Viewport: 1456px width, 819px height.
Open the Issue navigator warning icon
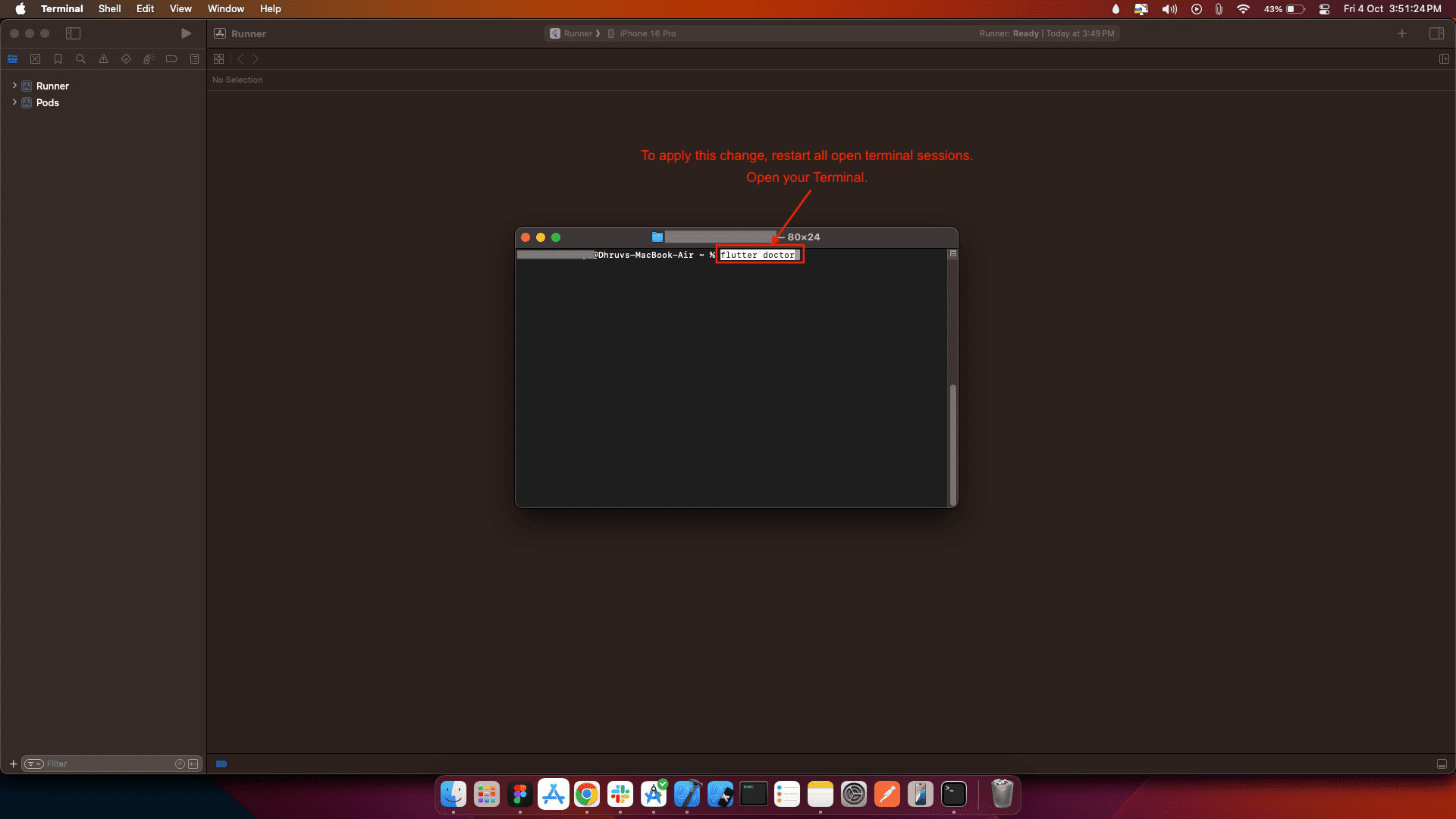103,59
